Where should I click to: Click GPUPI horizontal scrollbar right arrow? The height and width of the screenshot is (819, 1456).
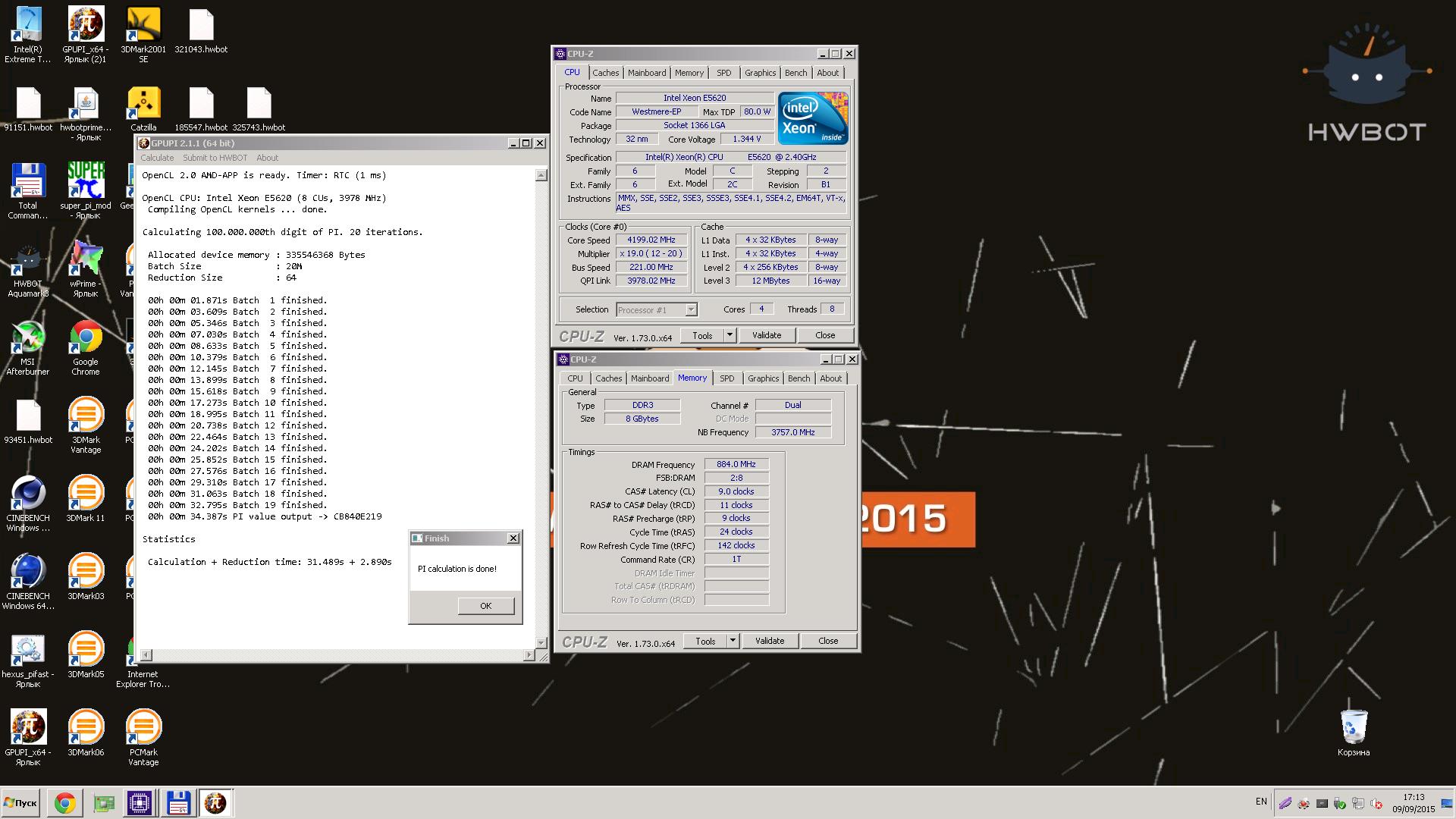click(529, 654)
